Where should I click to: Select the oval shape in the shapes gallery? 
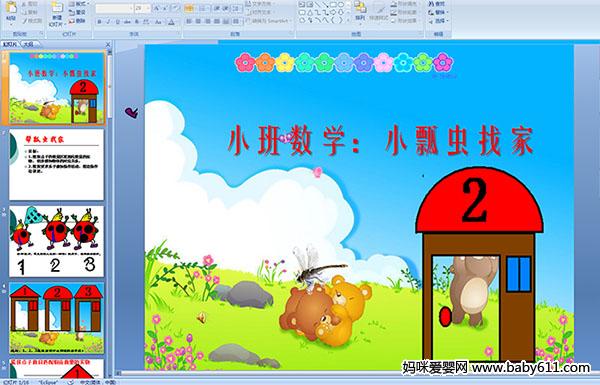[x=341, y=4]
